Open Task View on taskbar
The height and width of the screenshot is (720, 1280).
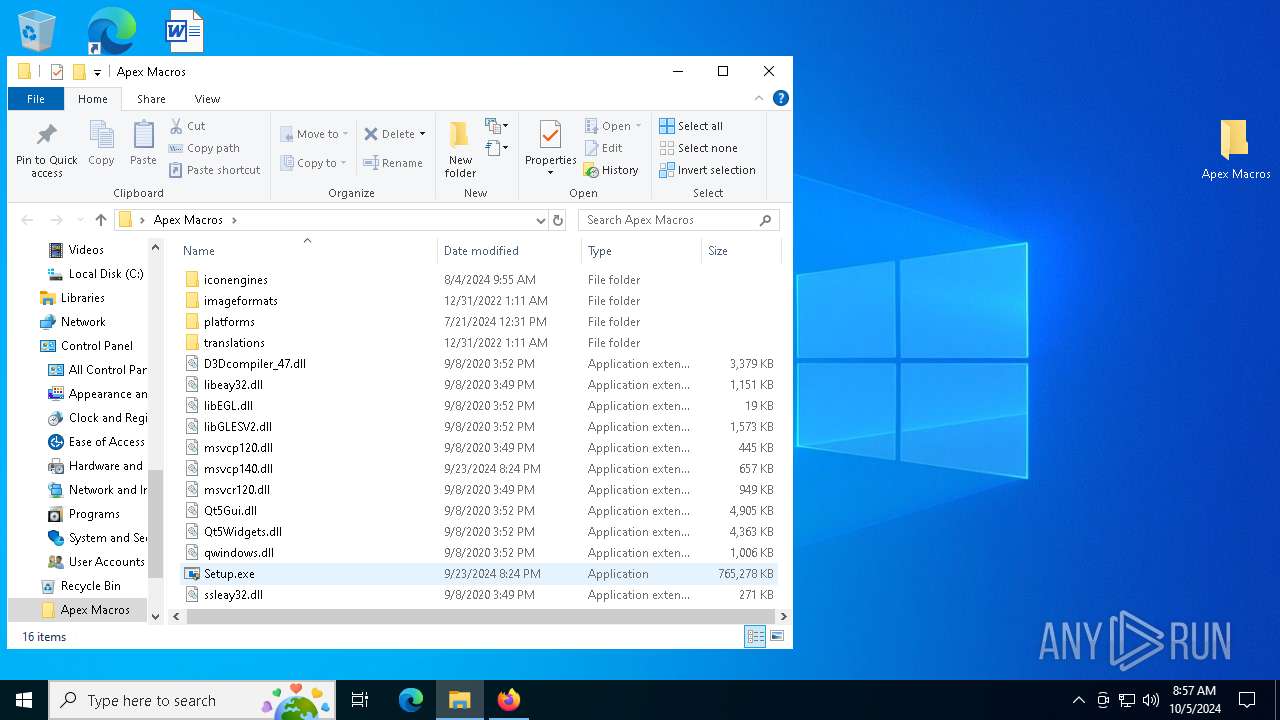click(x=360, y=700)
